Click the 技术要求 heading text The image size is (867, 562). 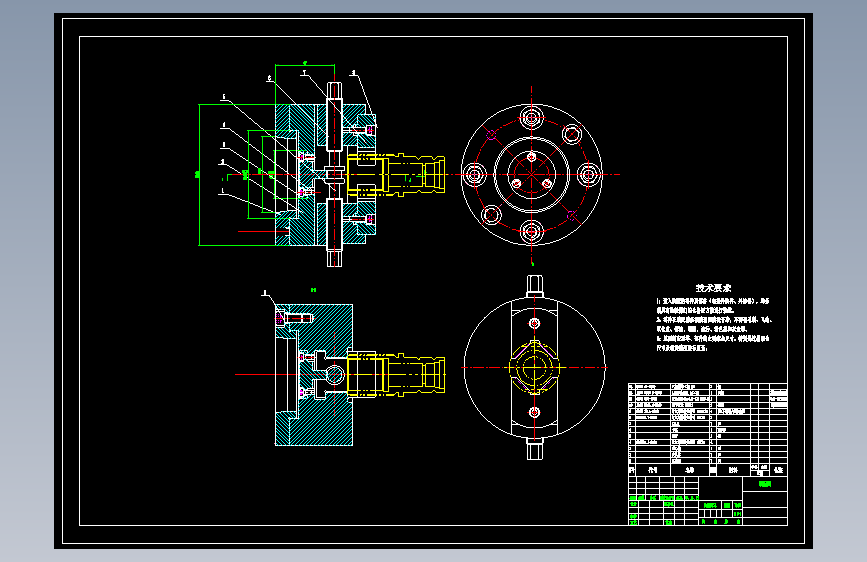tap(713, 288)
